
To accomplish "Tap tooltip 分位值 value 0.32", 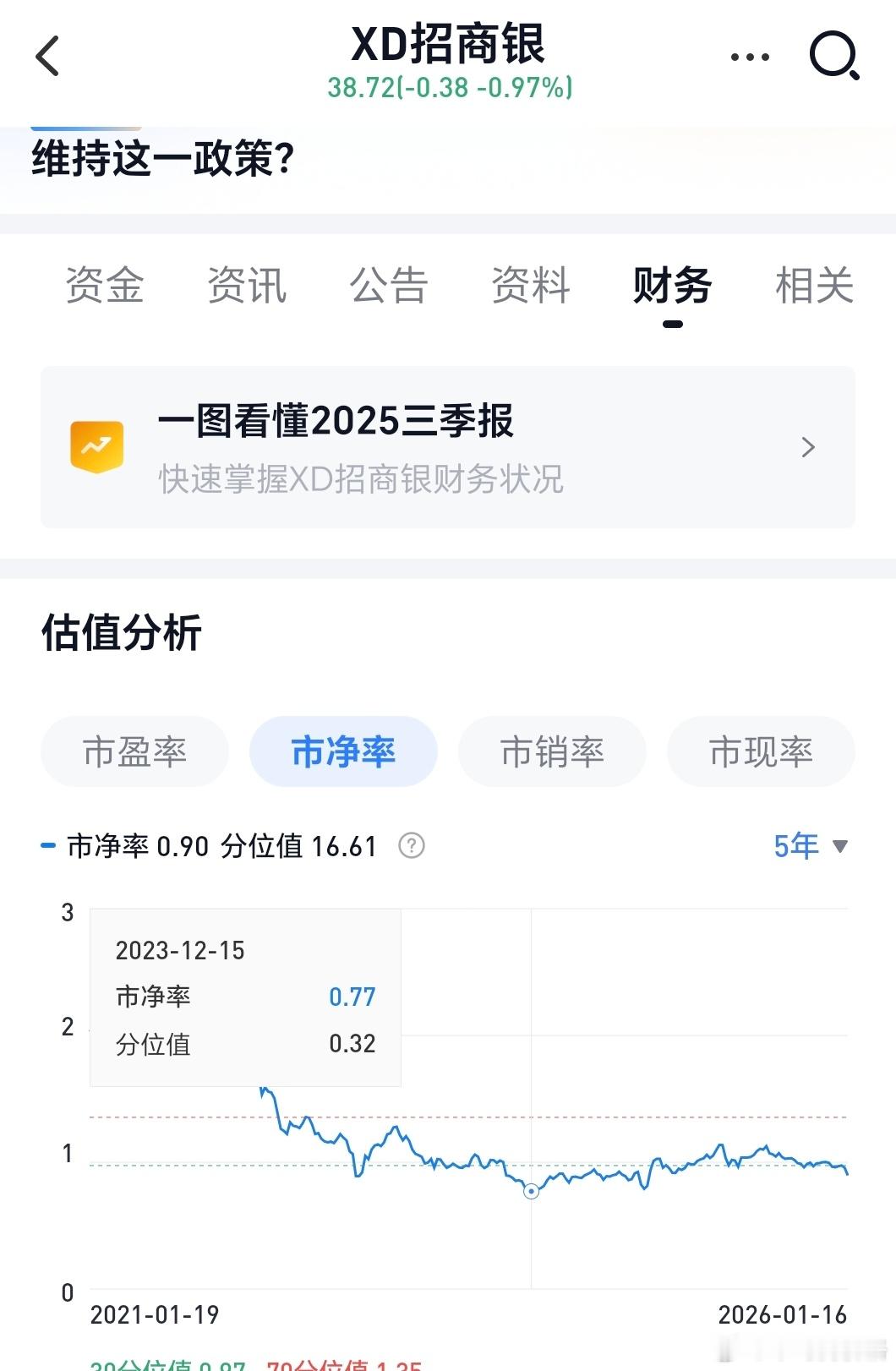I will 352,1044.
